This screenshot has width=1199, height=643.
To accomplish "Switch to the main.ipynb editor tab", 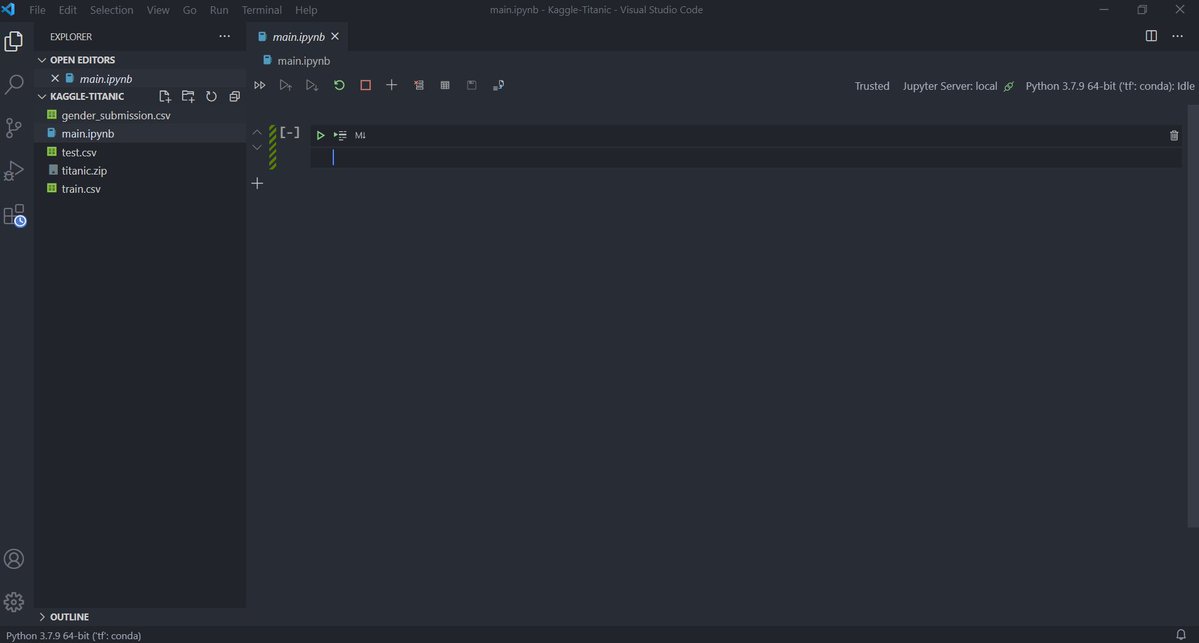I will click(x=298, y=37).
